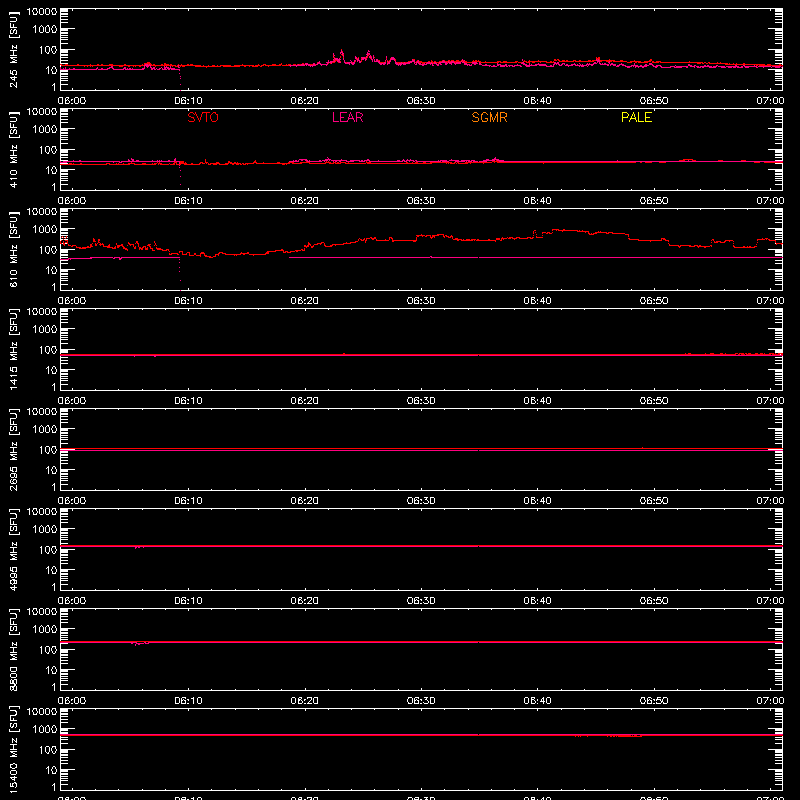
Task: Click the SVTO station legend label
Action: (203, 117)
